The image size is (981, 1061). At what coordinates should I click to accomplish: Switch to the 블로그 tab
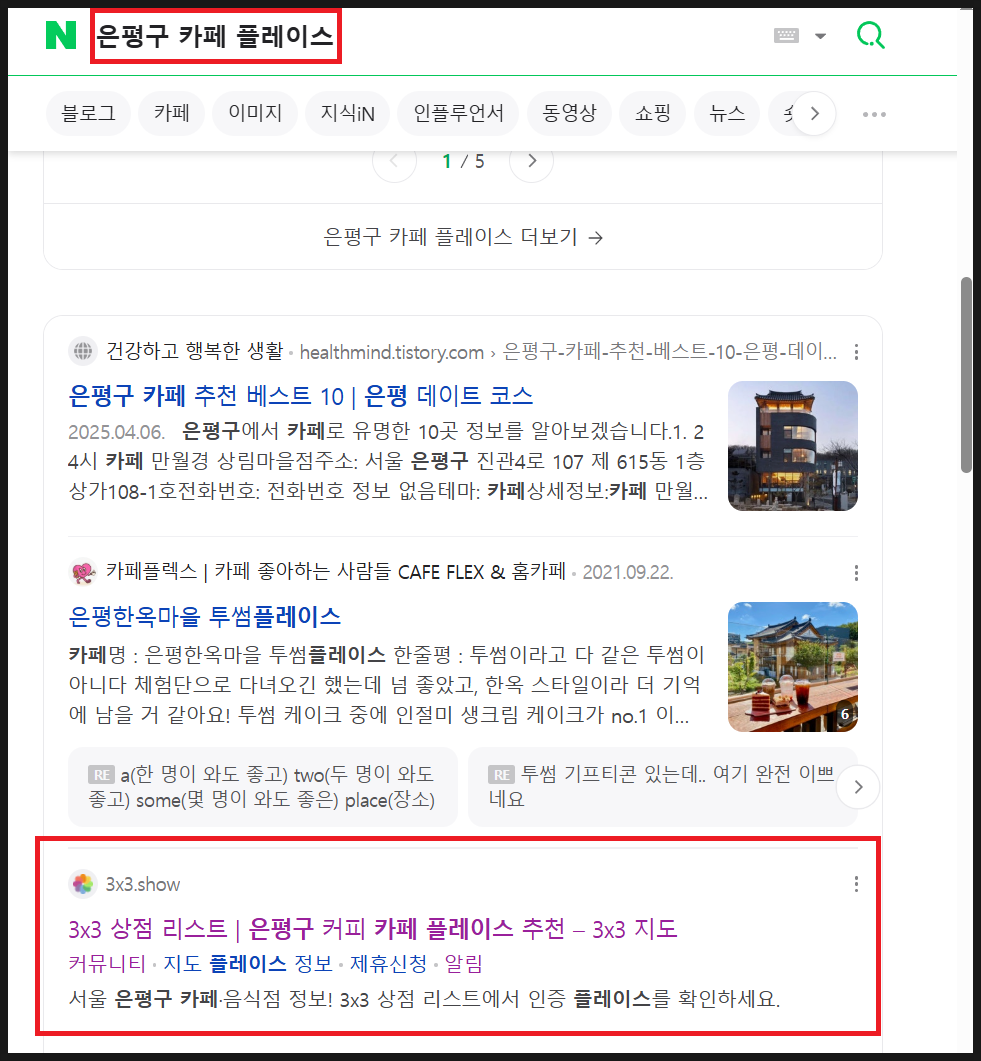coord(88,114)
